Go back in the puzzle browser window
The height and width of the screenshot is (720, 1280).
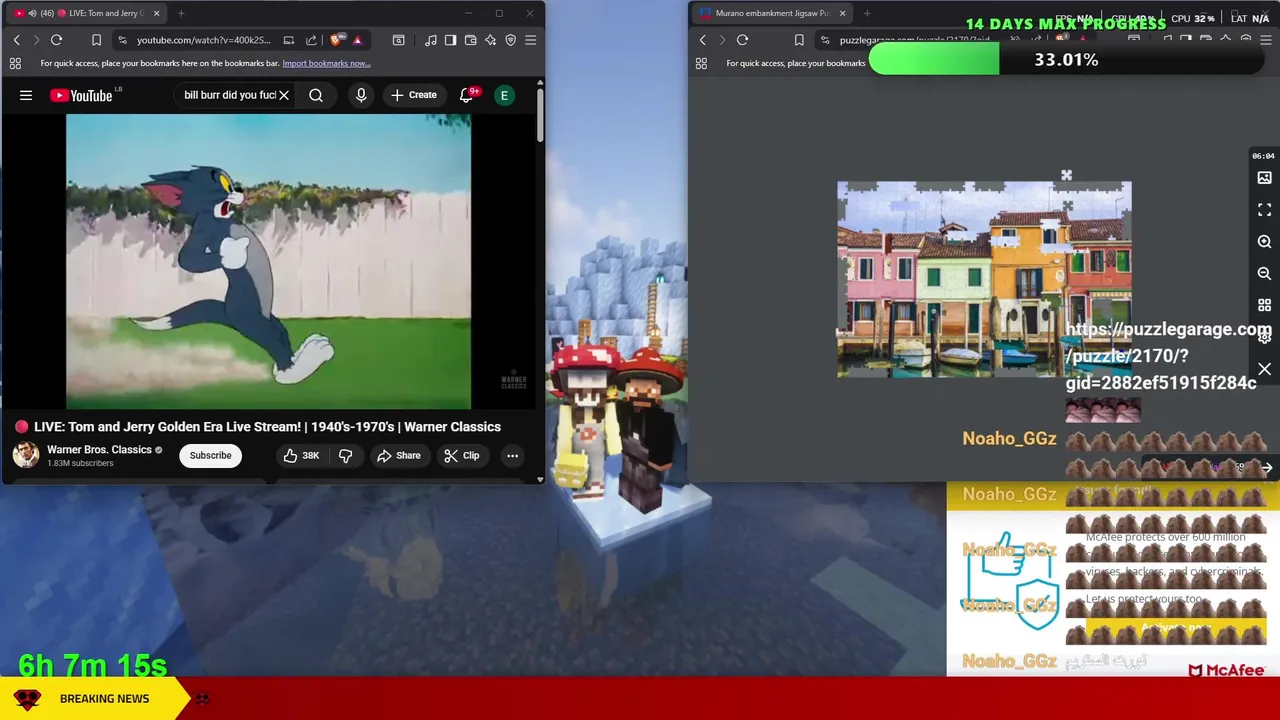[x=702, y=40]
